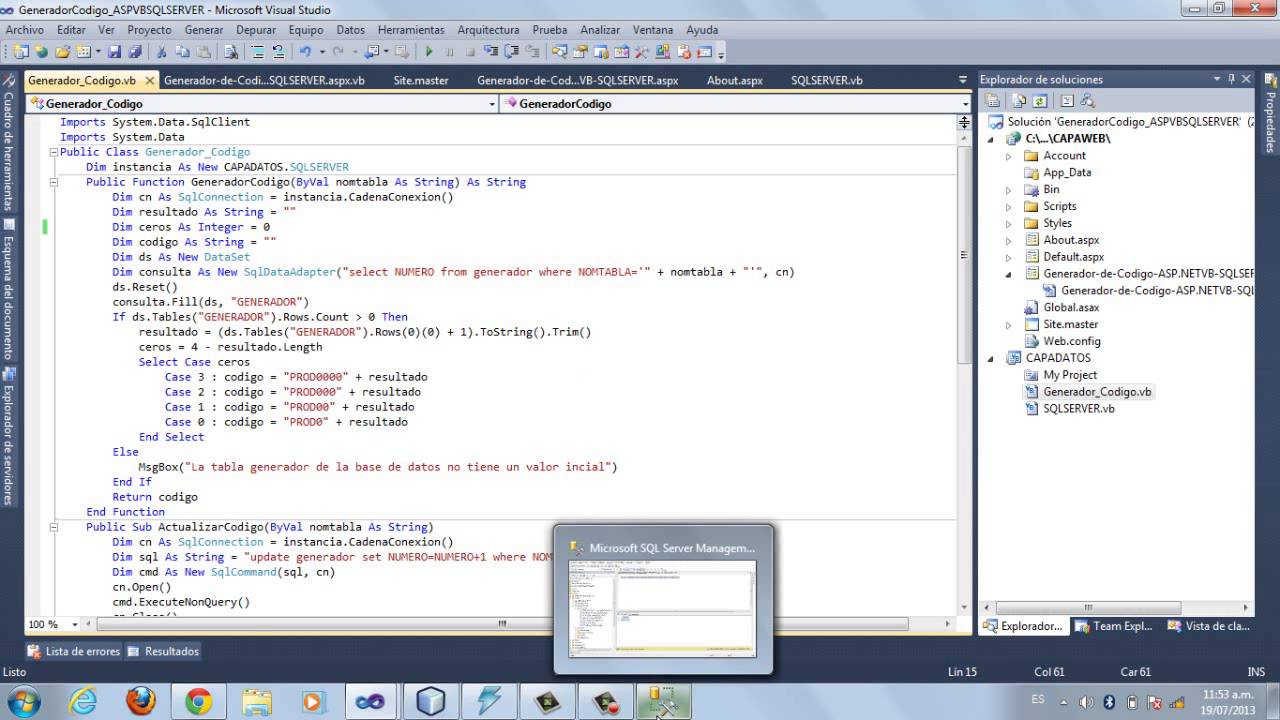The height and width of the screenshot is (720, 1280).
Task: Collapse the C:\...\CAPAWEB\ project node
Action: [x=992, y=139]
